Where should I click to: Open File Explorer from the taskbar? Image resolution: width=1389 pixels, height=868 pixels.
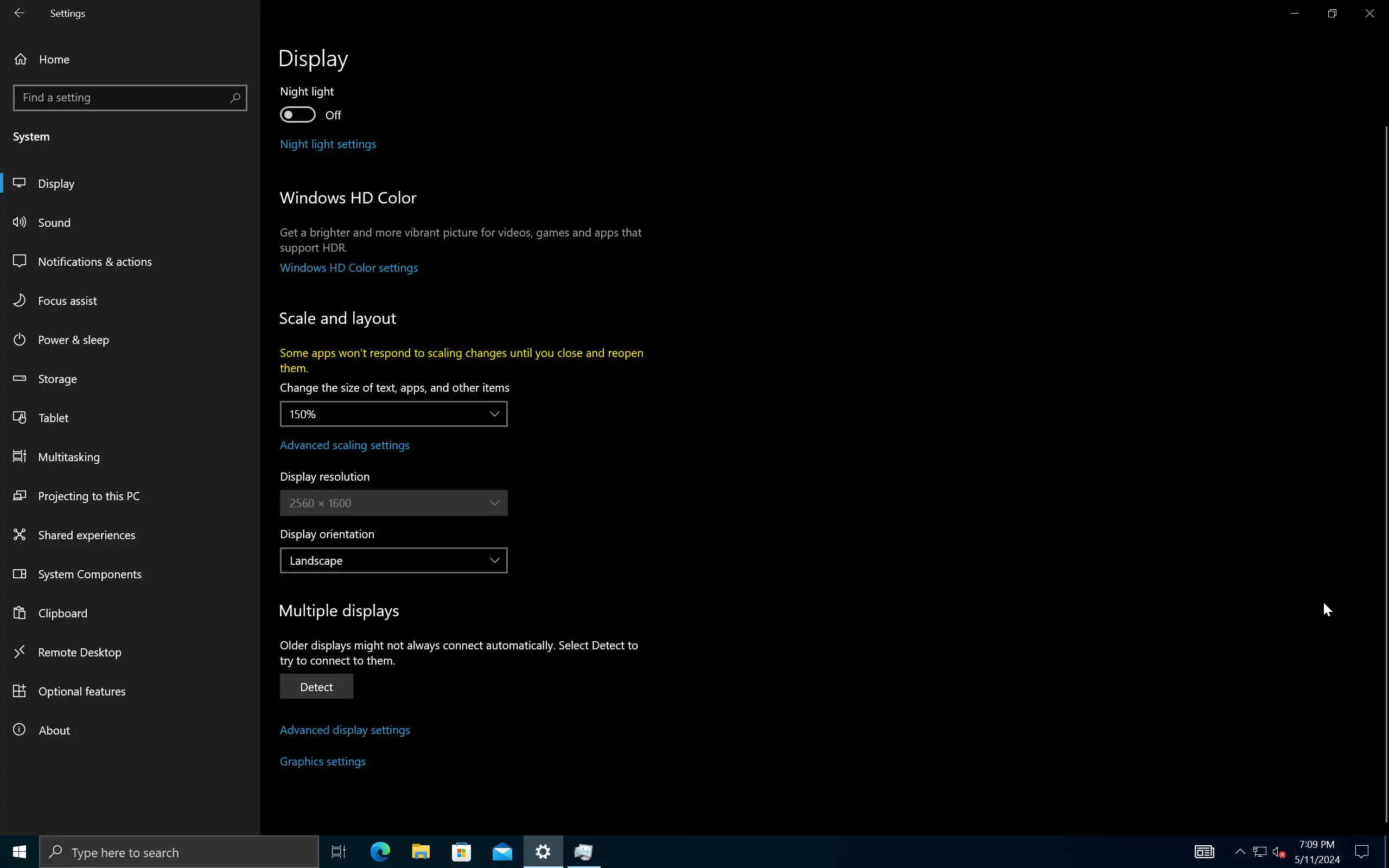click(420, 852)
